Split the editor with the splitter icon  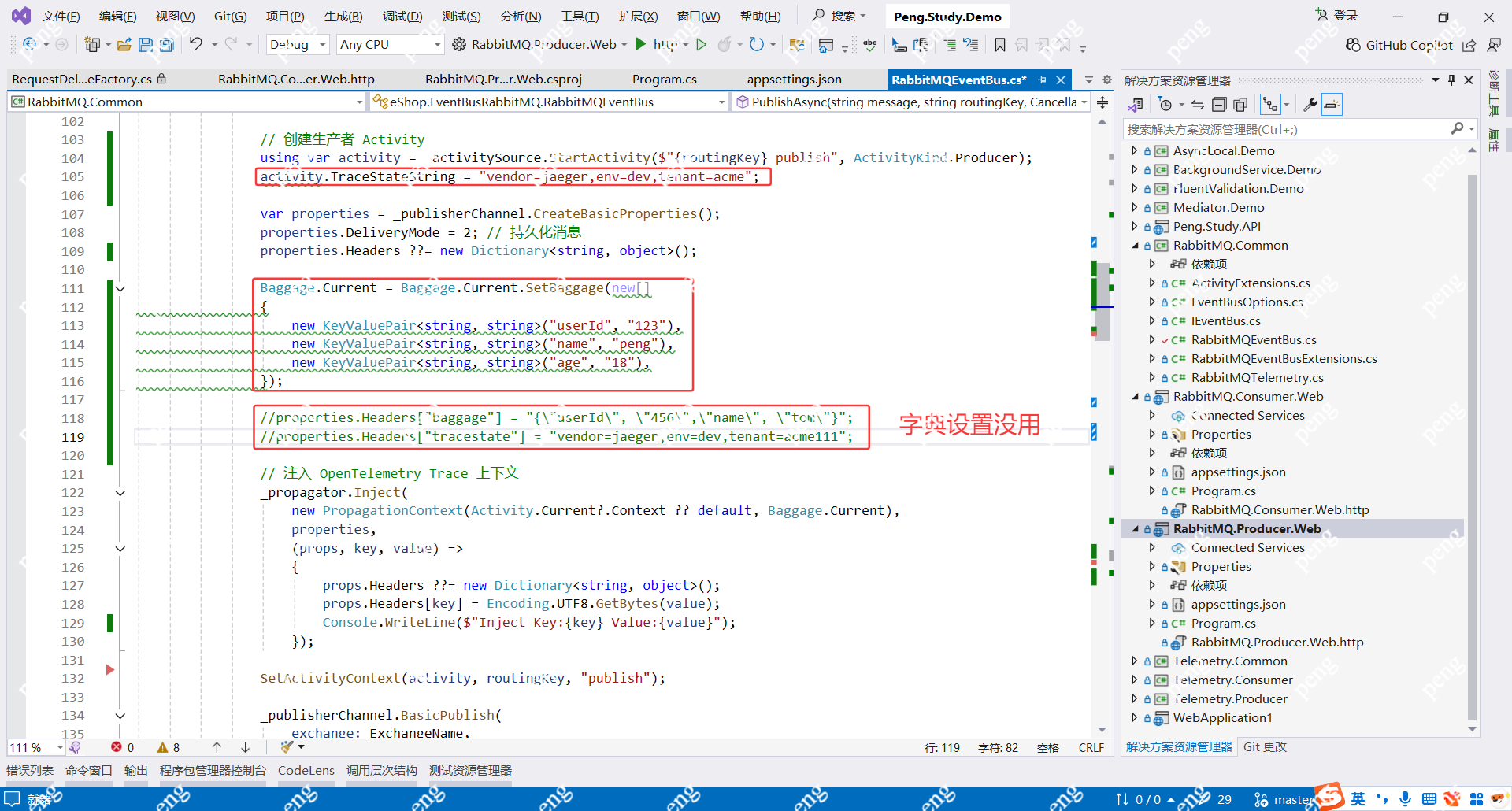coord(1102,102)
